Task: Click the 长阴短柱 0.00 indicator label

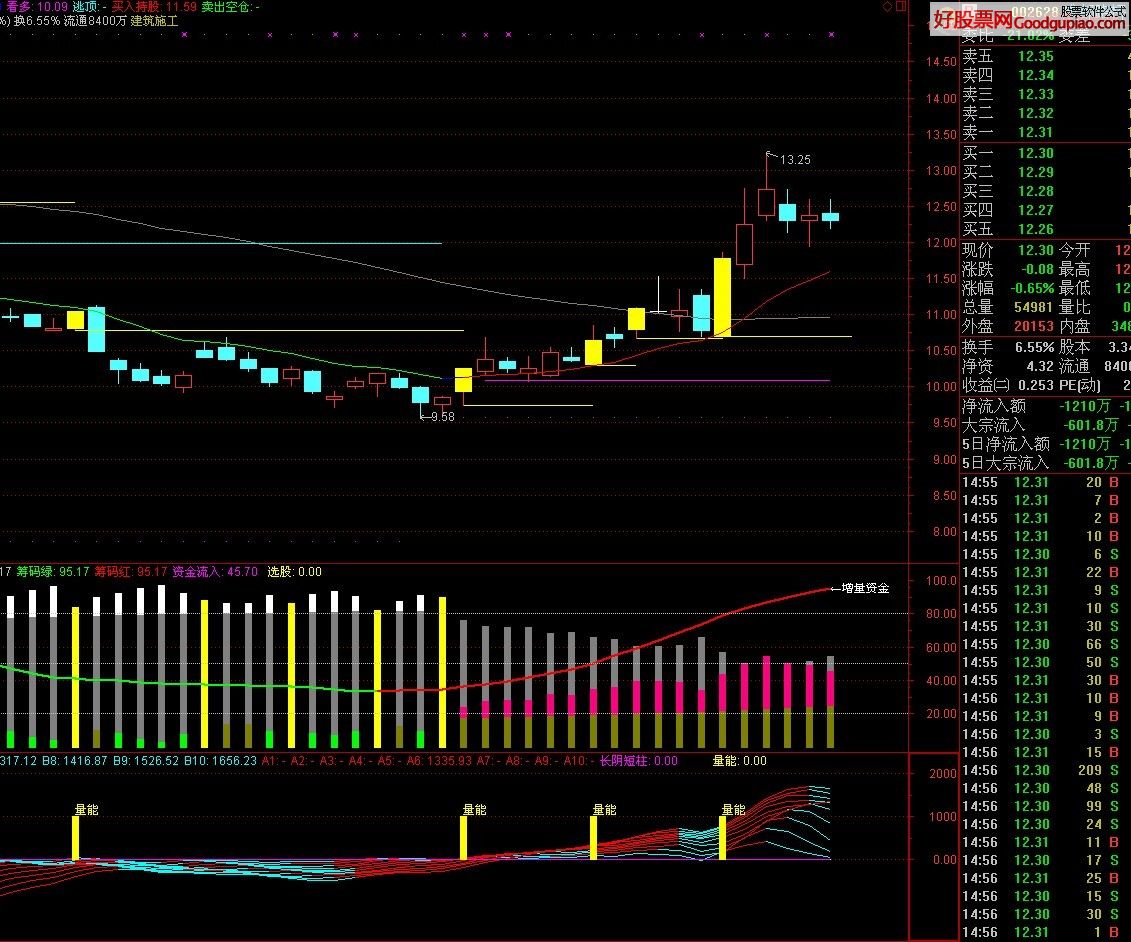Action: tap(638, 761)
